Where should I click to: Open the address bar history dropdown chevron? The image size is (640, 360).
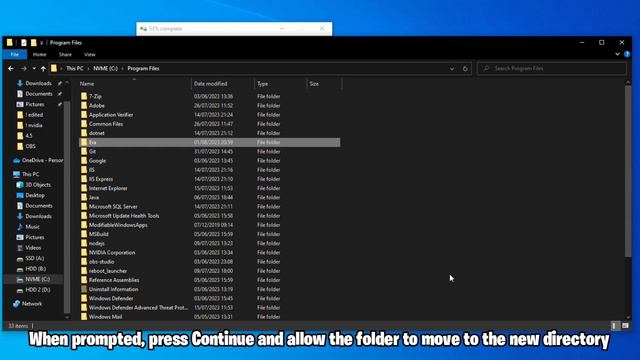coord(452,69)
